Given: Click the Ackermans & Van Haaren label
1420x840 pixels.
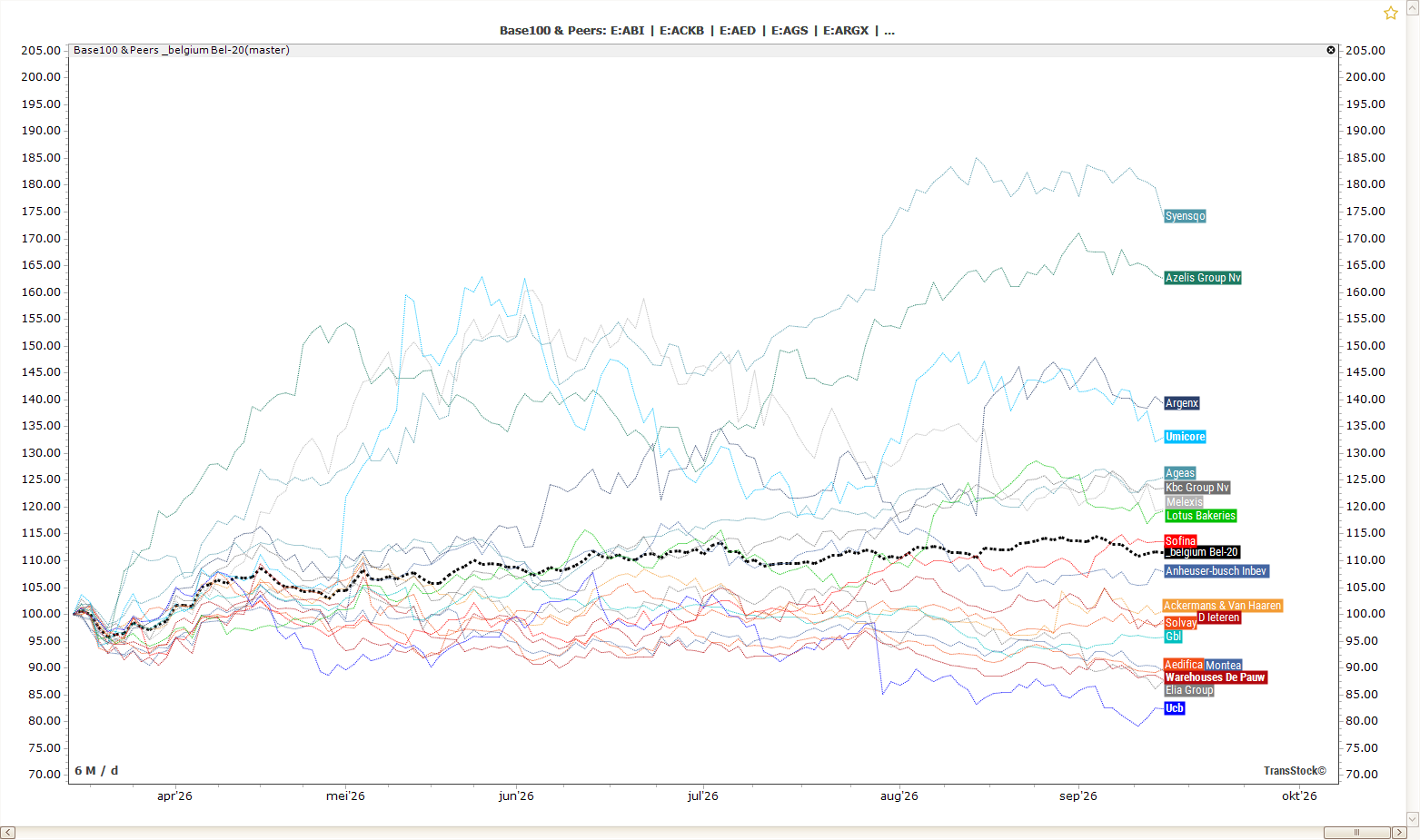Looking at the screenshot, I should [1222, 606].
